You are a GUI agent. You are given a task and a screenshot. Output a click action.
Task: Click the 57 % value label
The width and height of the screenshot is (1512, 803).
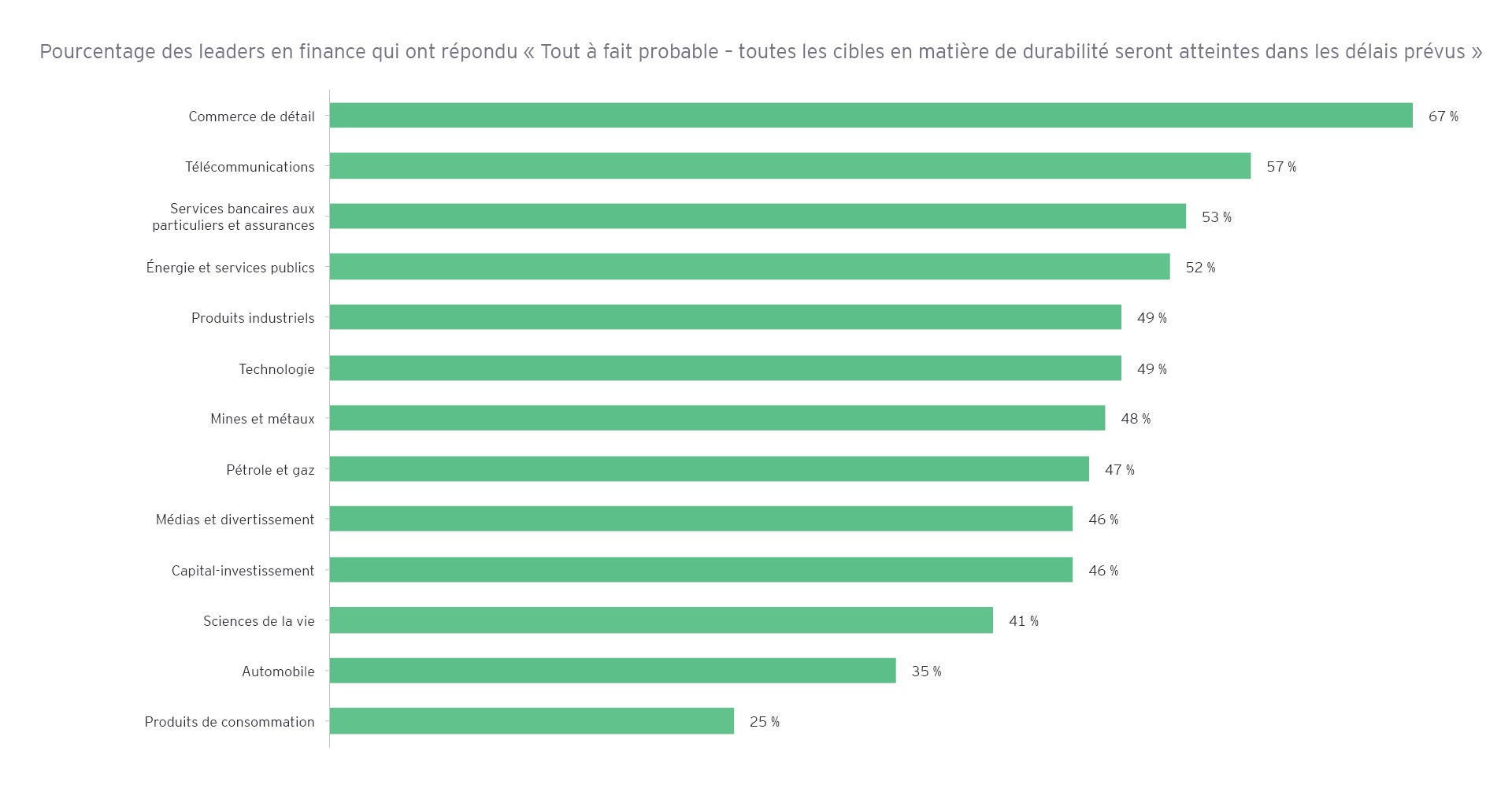pyautogui.click(x=1280, y=167)
